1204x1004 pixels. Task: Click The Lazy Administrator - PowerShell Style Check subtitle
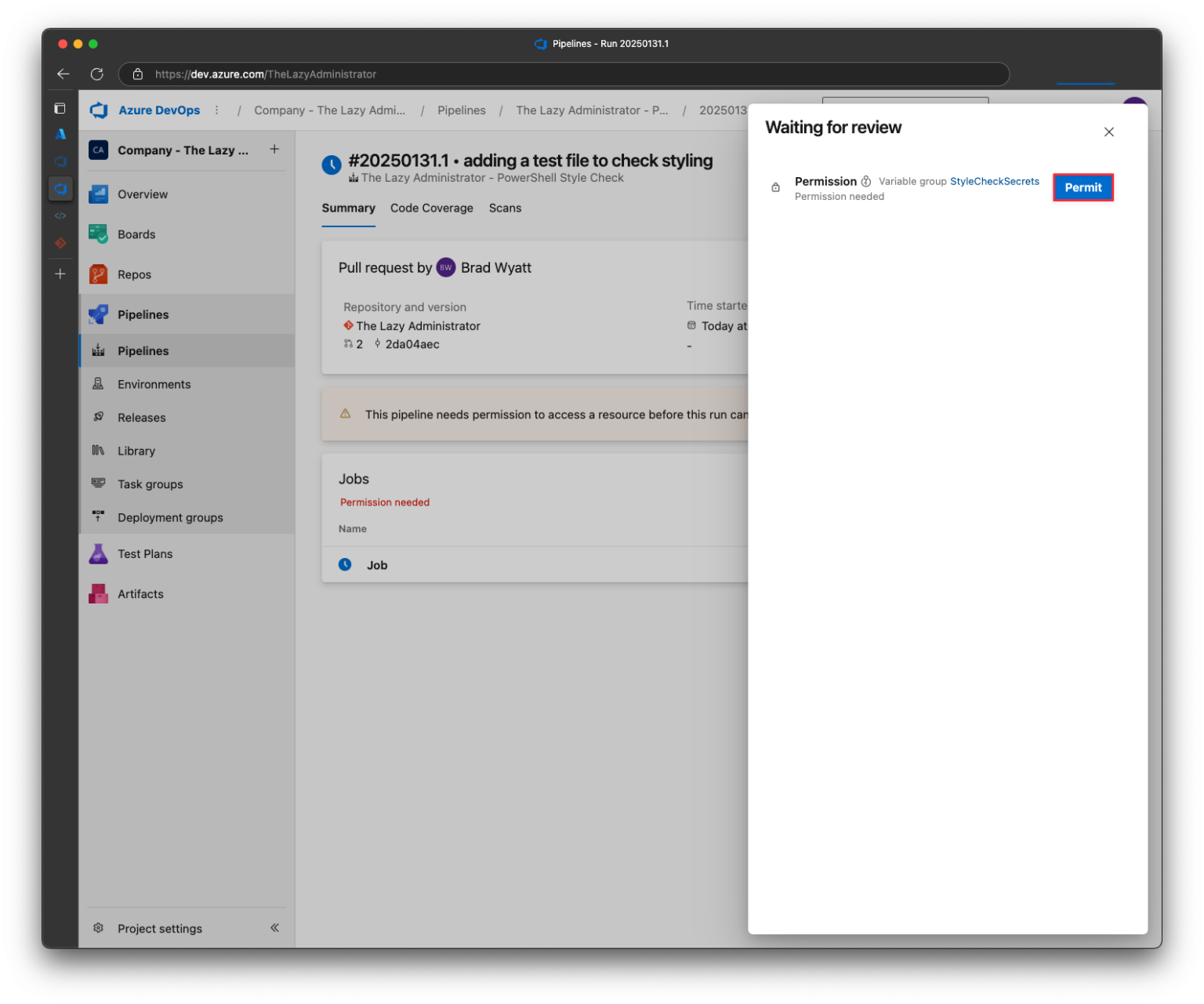pos(492,178)
